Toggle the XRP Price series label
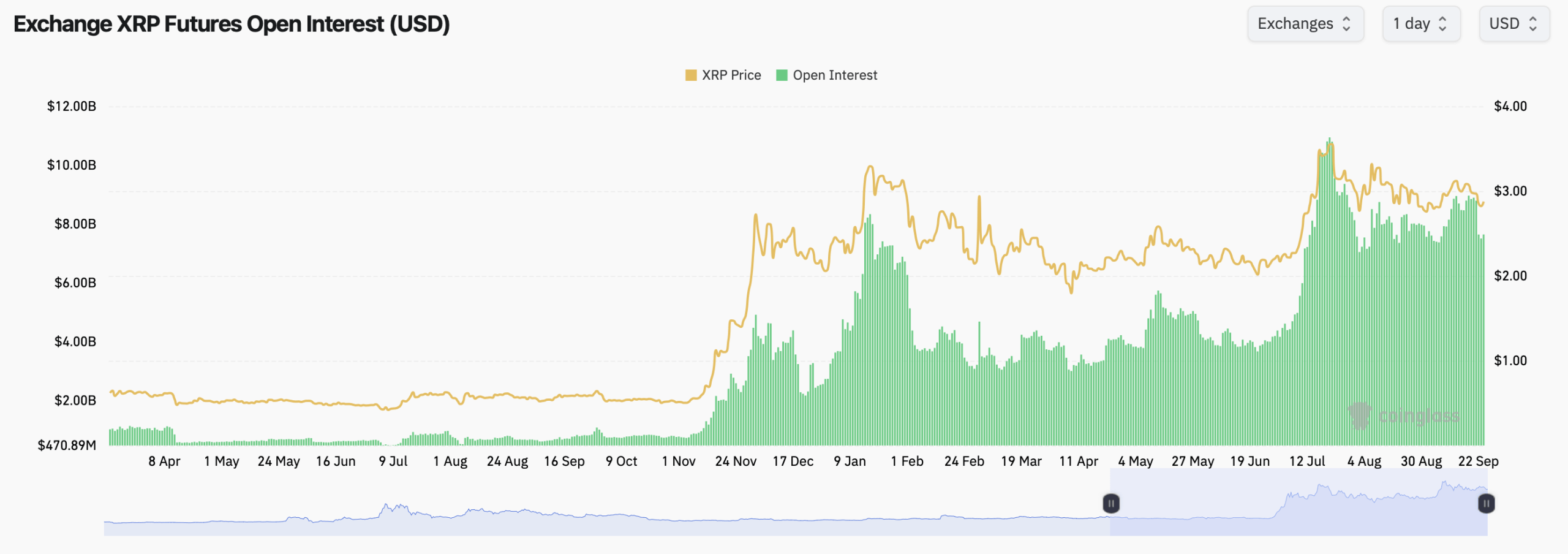The height and width of the screenshot is (554, 1568). (731, 75)
